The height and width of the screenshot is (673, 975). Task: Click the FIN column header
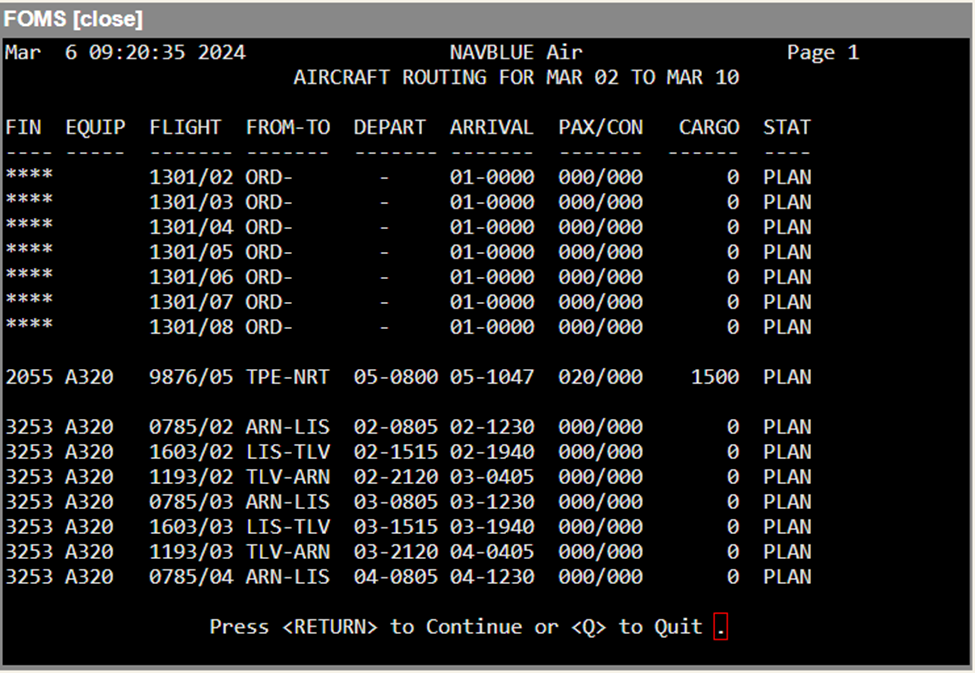[x=23, y=127]
